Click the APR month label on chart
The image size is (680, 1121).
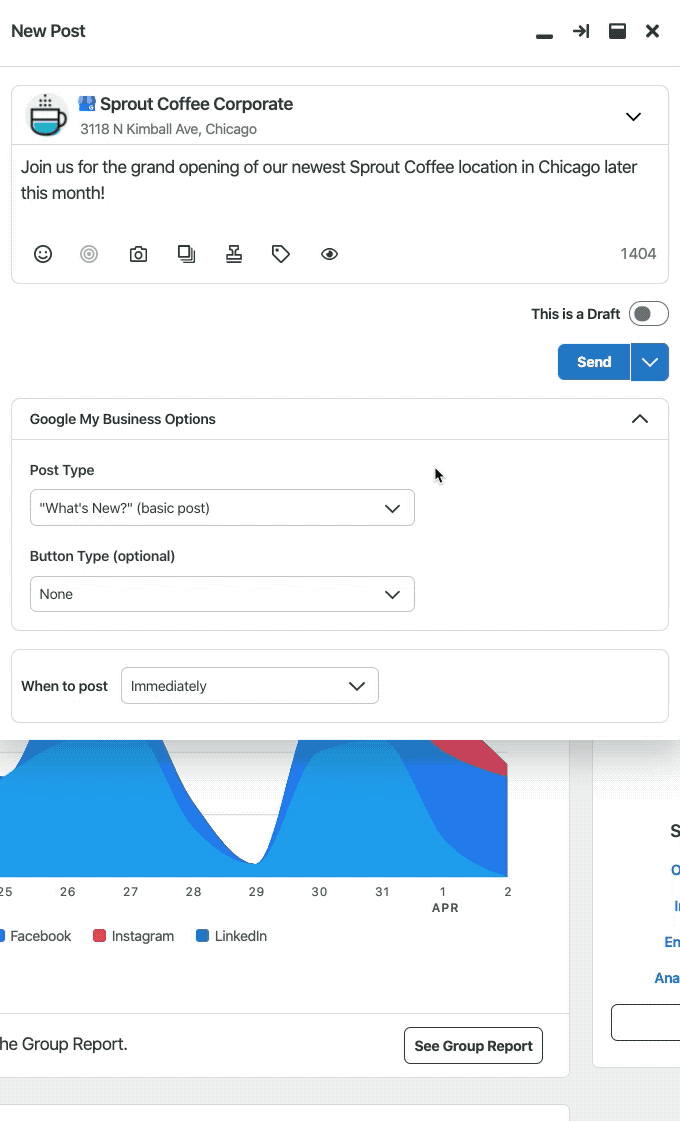[445, 908]
